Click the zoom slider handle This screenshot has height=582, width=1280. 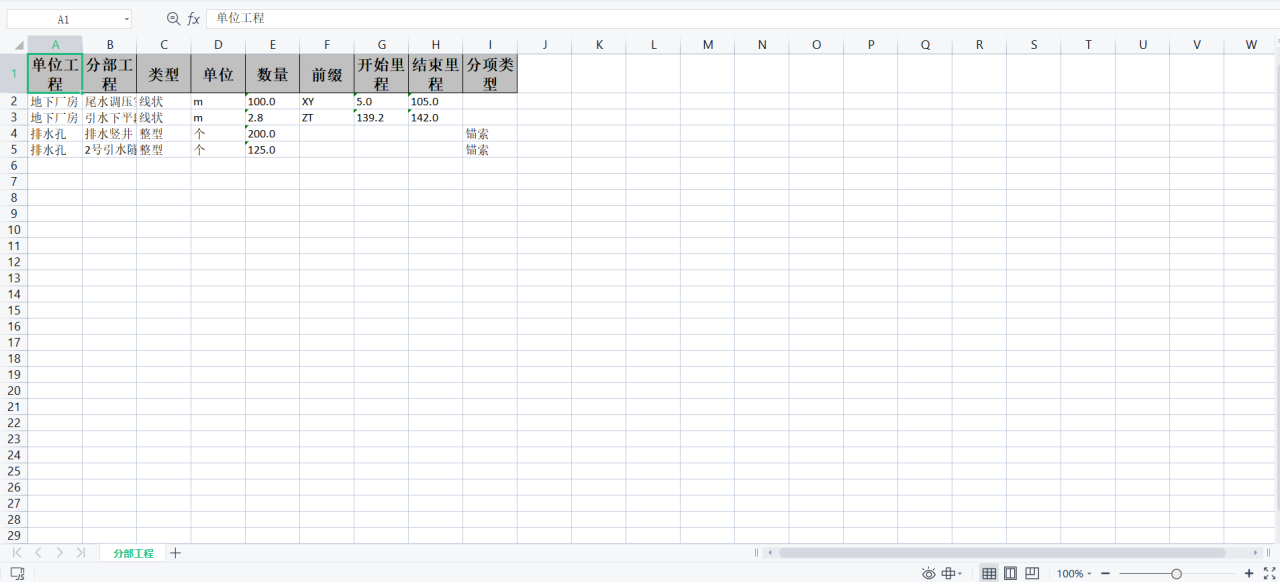(1176, 573)
